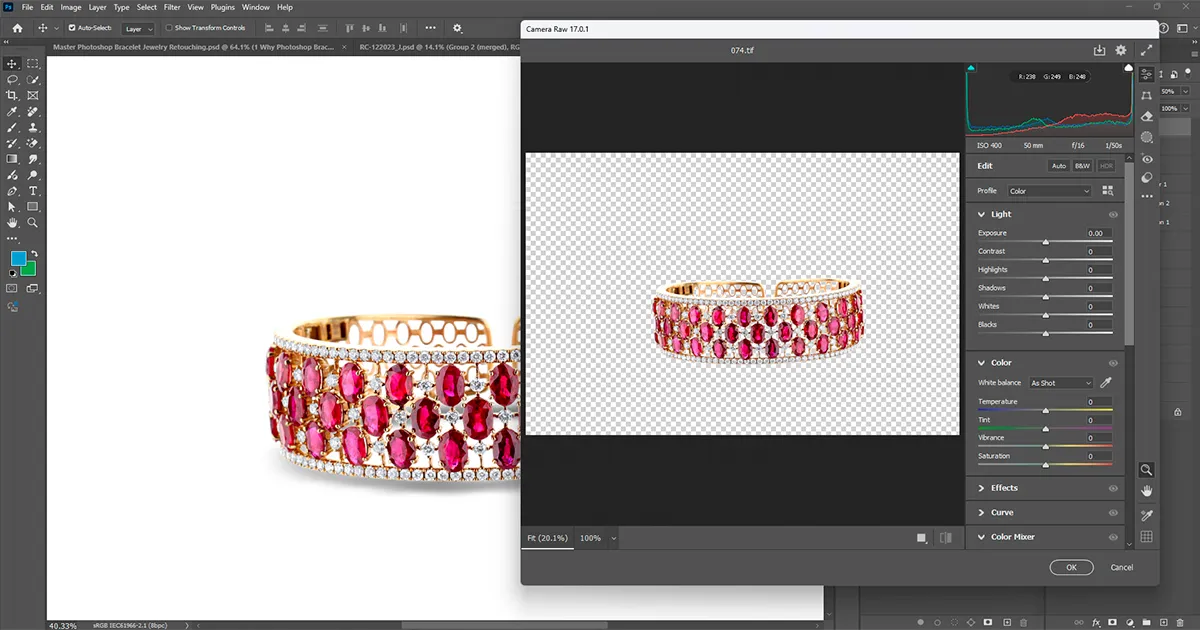The width and height of the screenshot is (1200, 630).
Task: Click the foreground color swatch
Action: click(18, 260)
